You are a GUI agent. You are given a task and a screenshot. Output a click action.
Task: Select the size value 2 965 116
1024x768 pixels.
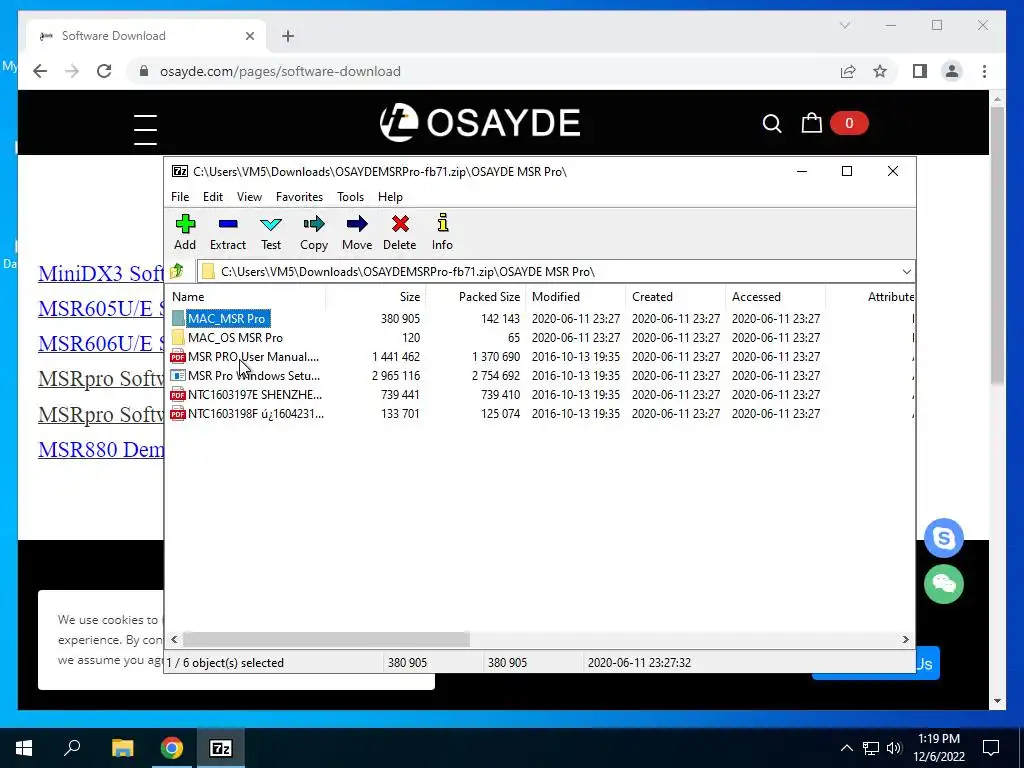396,376
